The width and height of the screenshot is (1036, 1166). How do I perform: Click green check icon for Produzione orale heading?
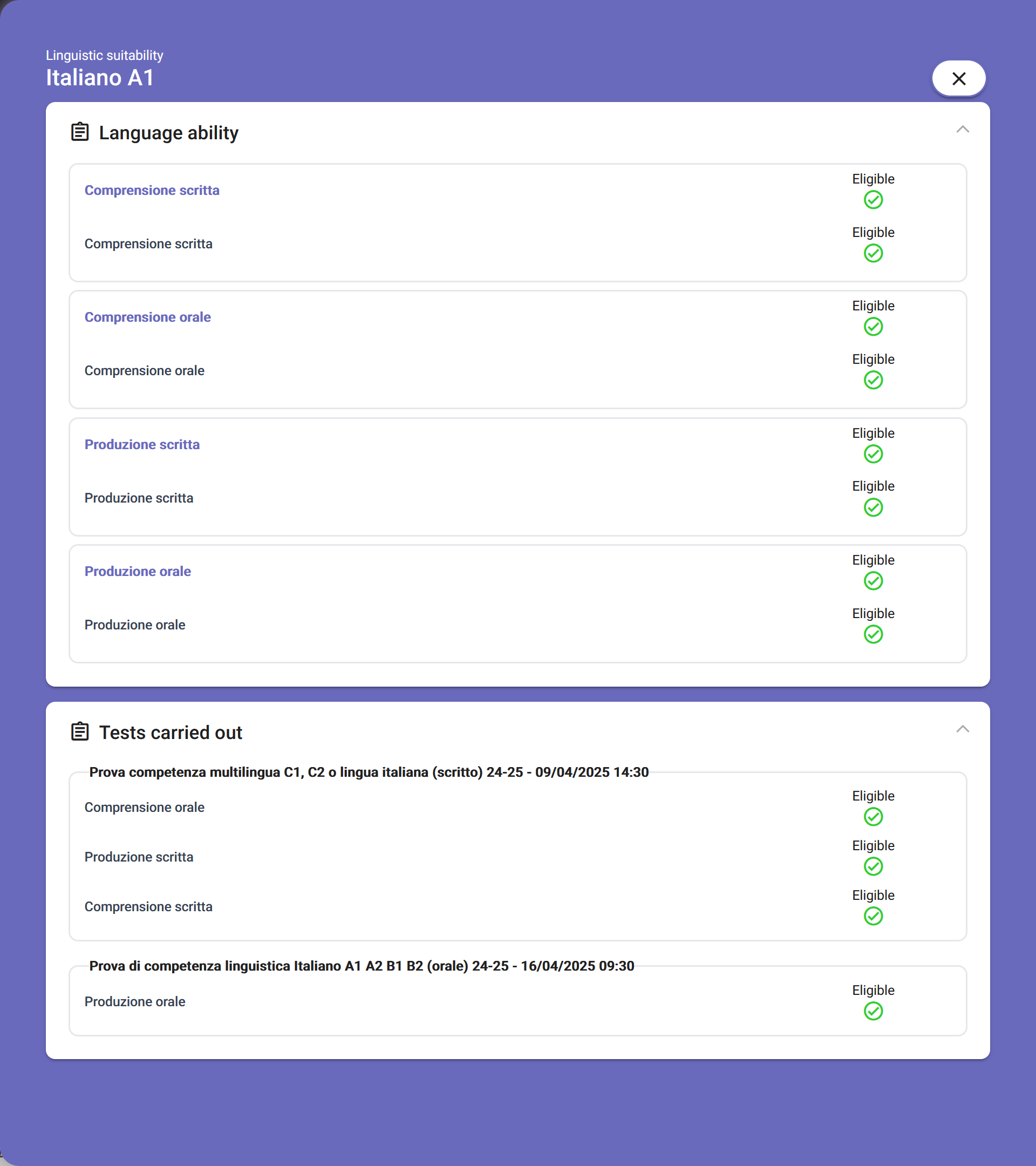pyautogui.click(x=873, y=581)
